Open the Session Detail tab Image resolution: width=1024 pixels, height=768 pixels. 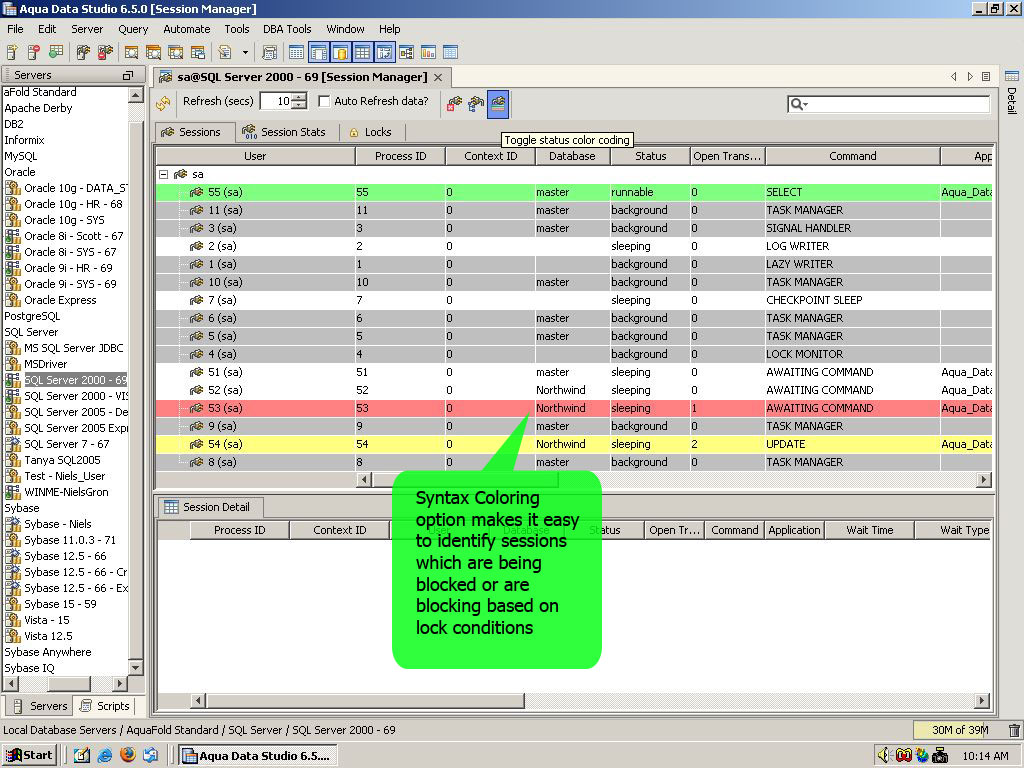[210, 507]
